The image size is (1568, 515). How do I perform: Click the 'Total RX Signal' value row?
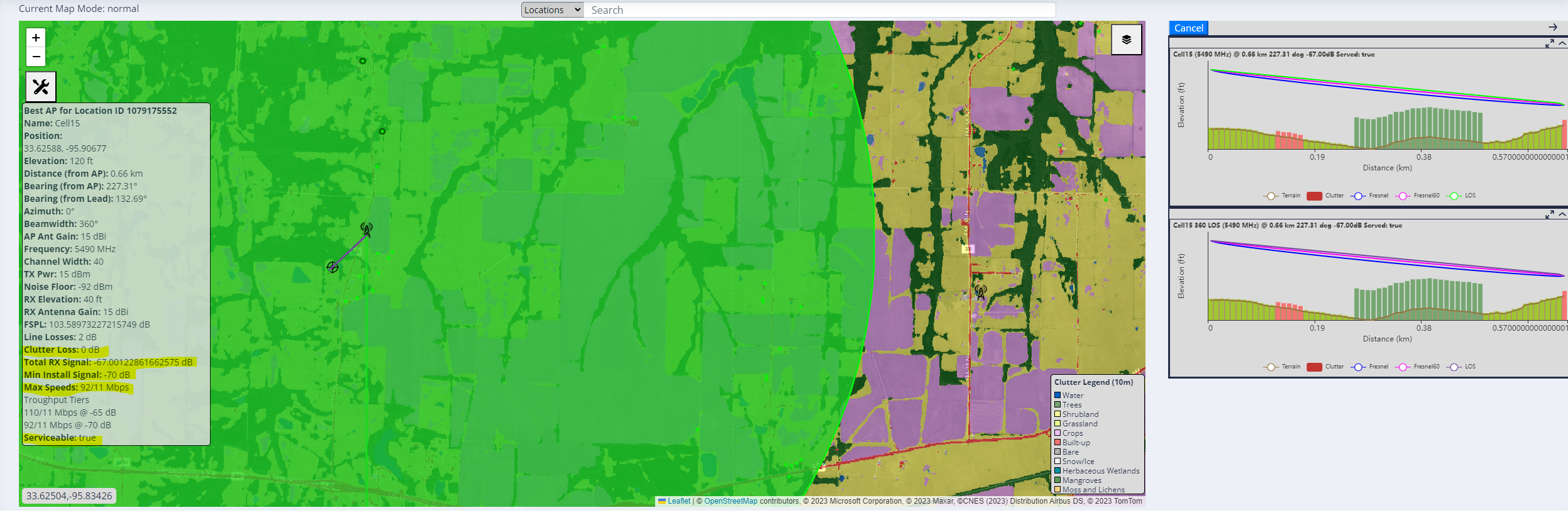click(x=108, y=362)
